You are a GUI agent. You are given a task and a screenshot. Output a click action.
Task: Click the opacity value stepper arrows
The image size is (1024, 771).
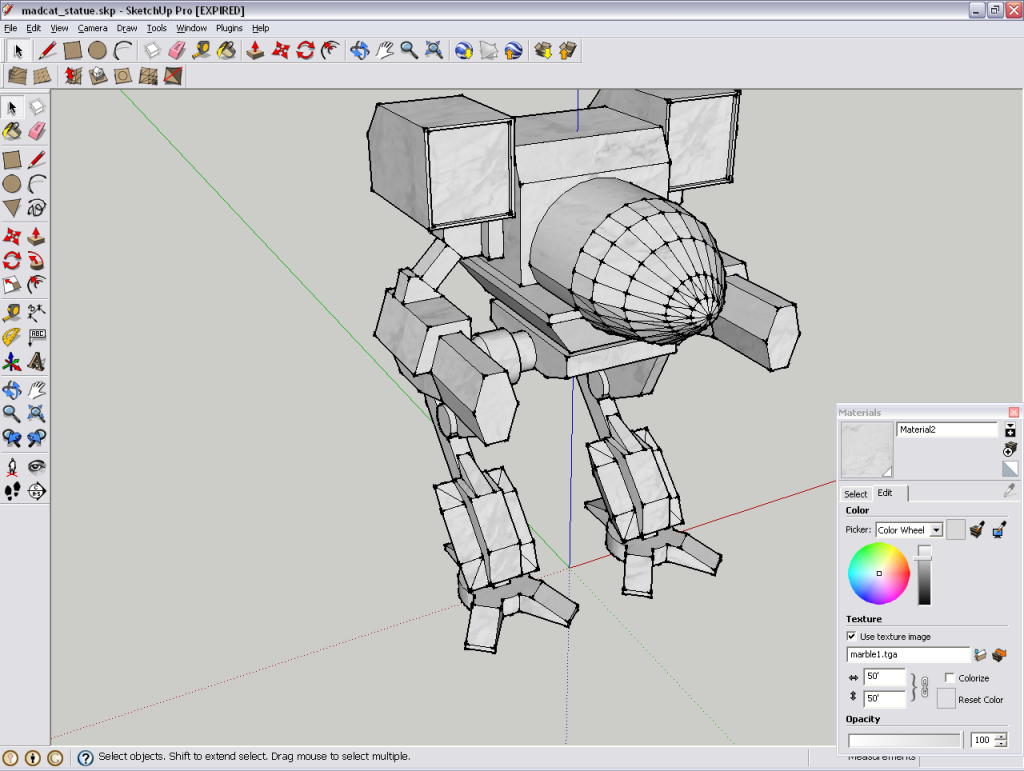(x=1000, y=740)
